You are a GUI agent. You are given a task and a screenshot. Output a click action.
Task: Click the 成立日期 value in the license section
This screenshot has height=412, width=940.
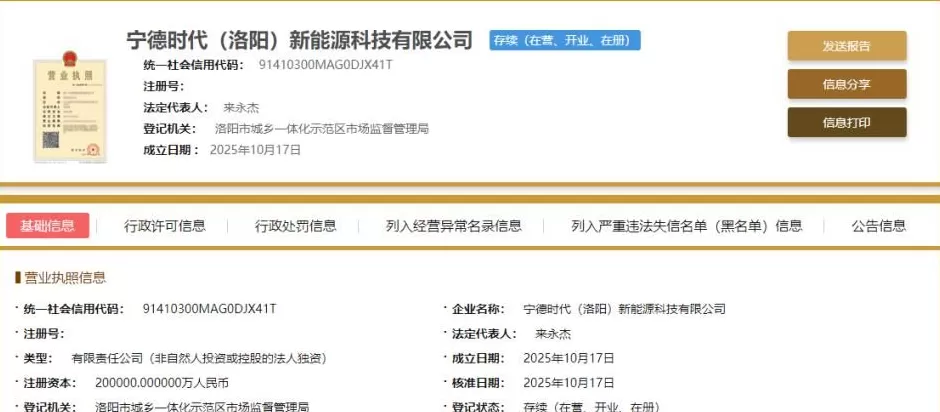pos(569,359)
